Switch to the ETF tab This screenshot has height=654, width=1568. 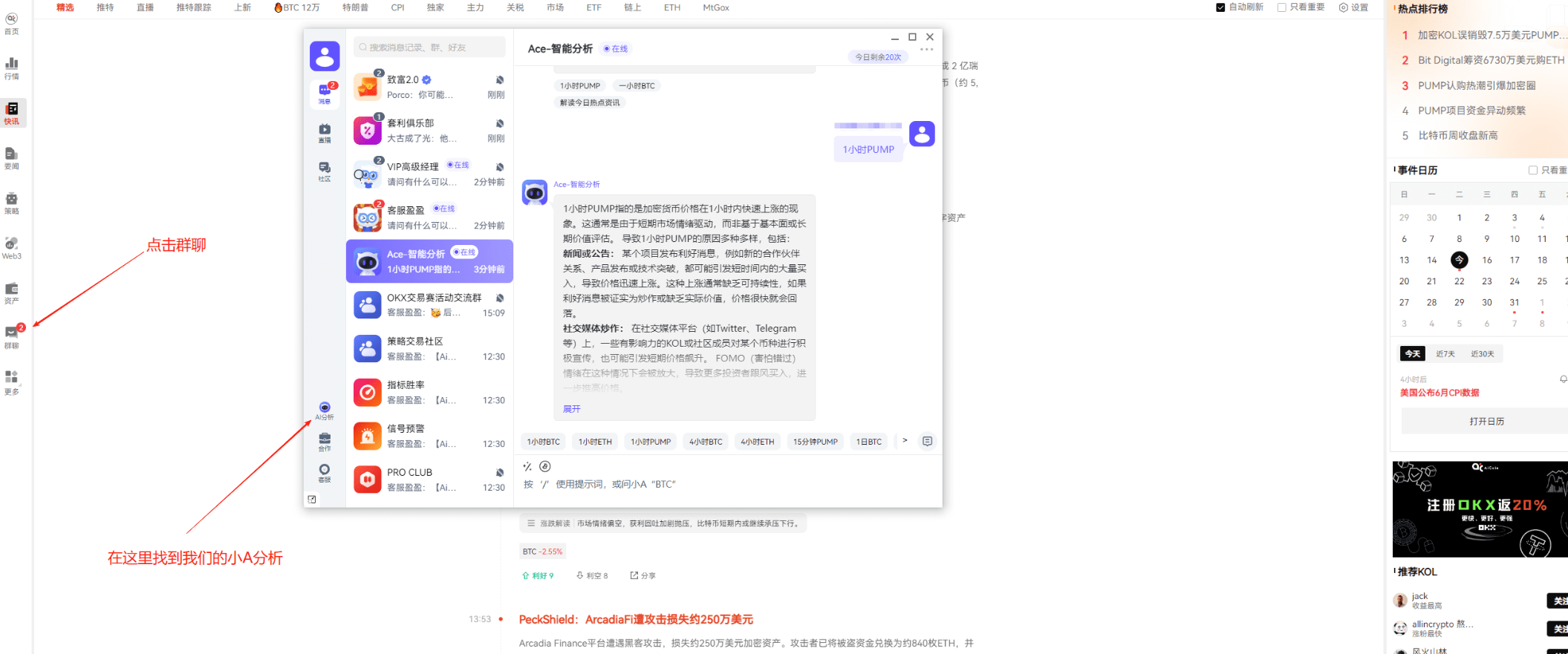[x=593, y=7]
